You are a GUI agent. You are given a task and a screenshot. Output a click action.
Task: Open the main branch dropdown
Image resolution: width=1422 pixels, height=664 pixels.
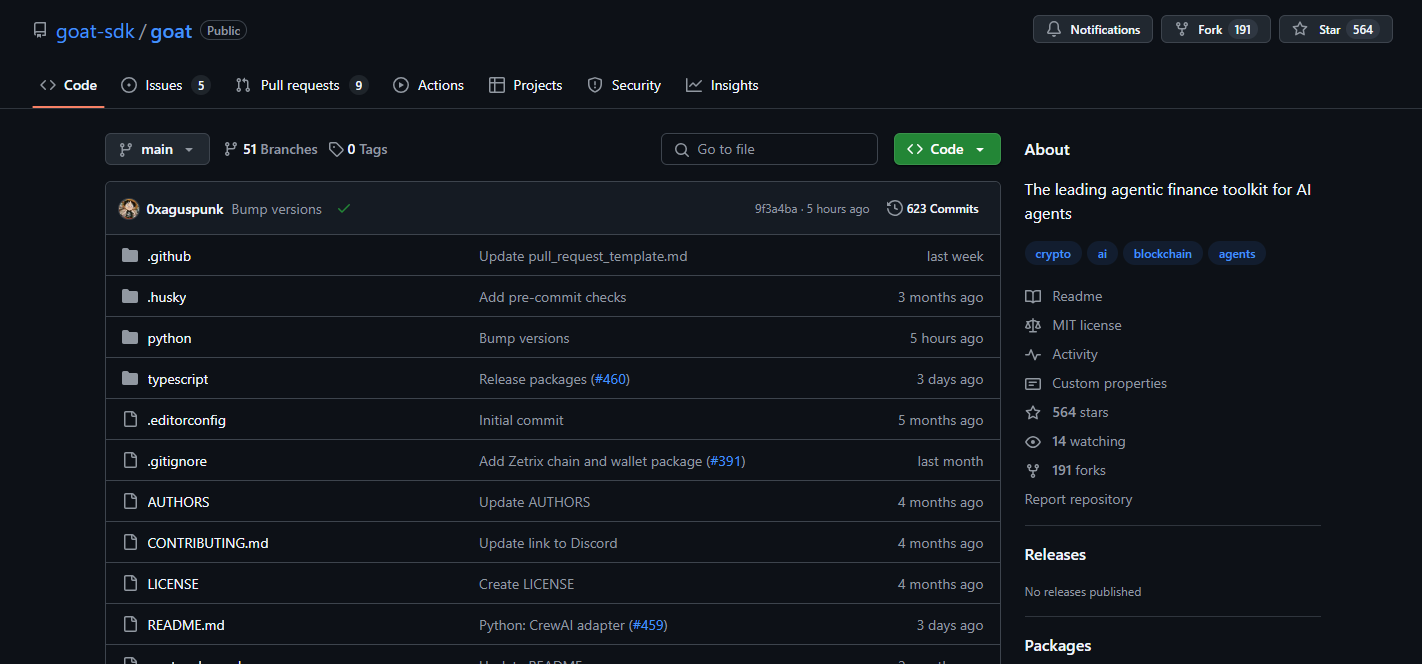point(157,149)
